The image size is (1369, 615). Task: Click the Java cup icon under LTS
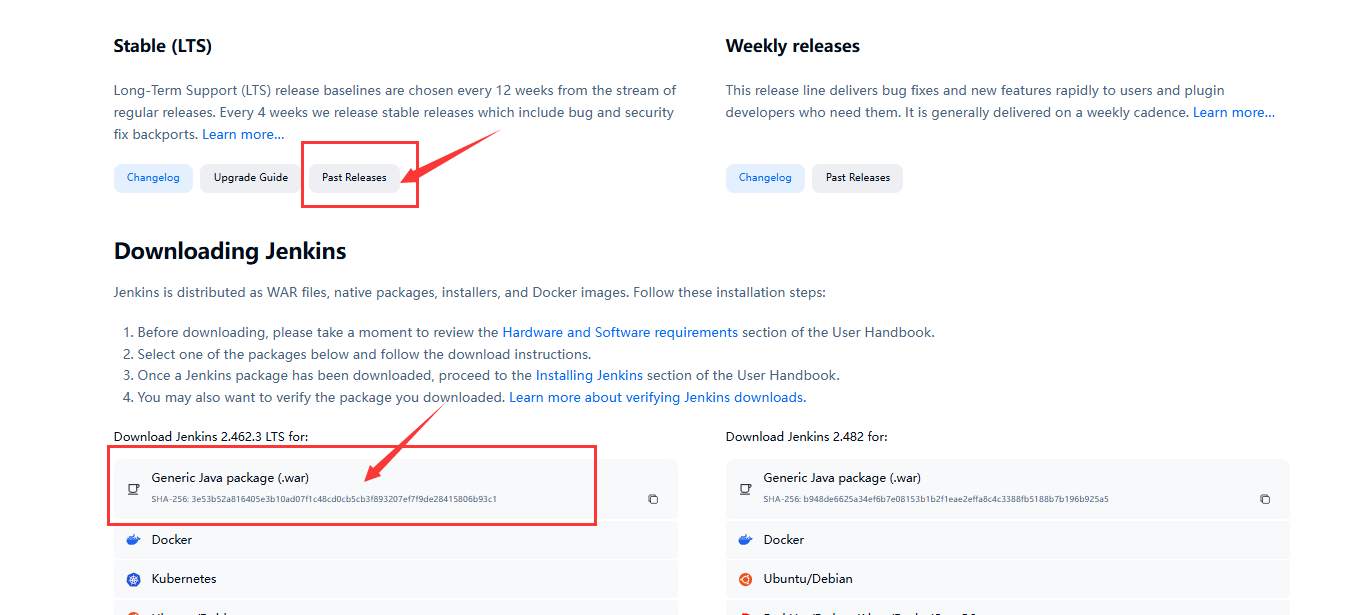coord(133,489)
